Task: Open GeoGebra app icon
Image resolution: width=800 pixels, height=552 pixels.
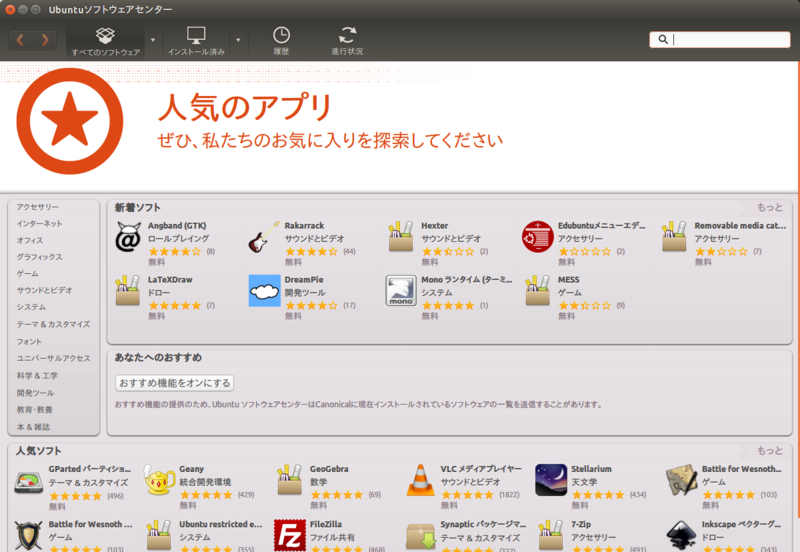Action: click(290, 480)
